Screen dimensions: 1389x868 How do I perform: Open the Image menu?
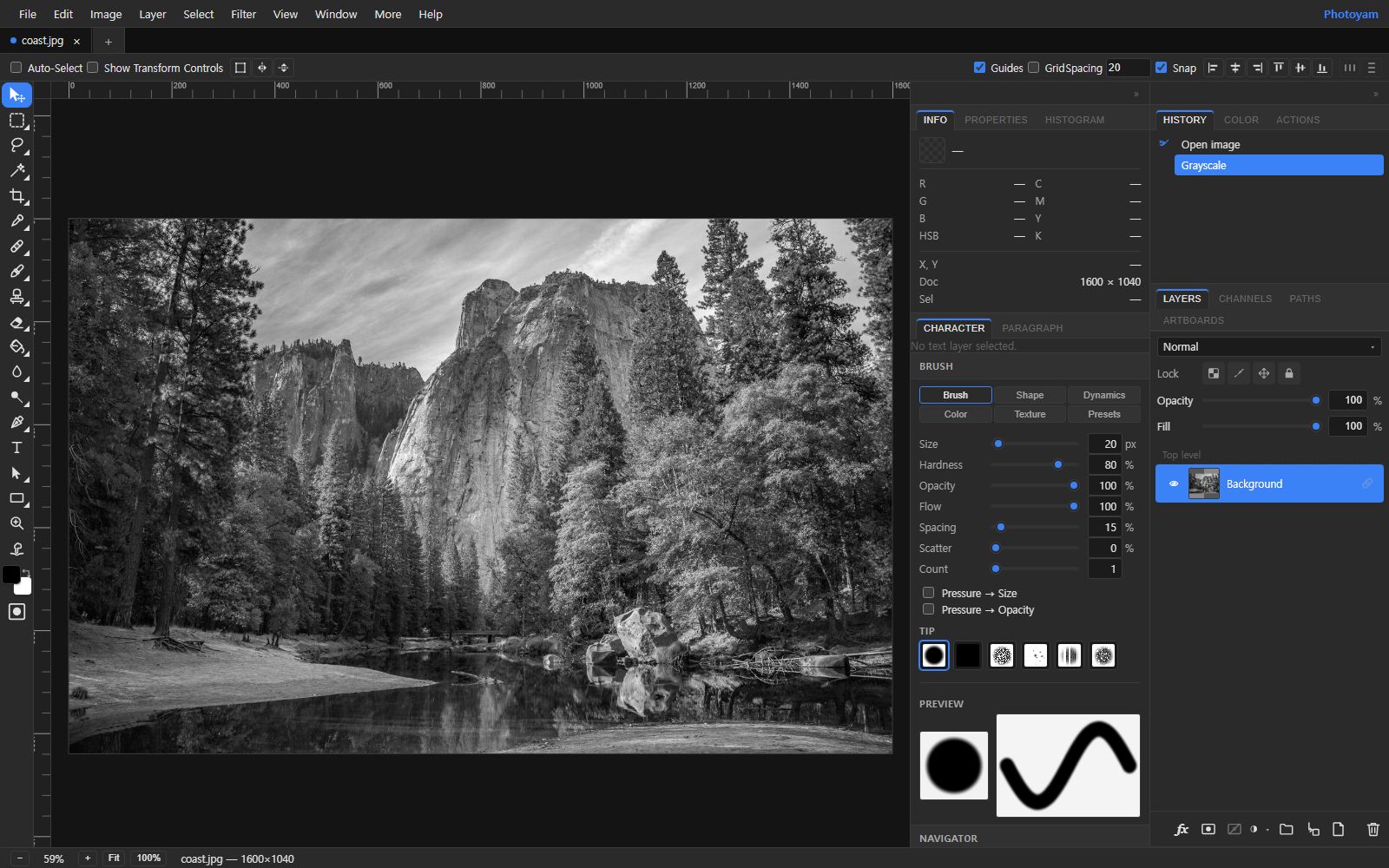(x=106, y=14)
